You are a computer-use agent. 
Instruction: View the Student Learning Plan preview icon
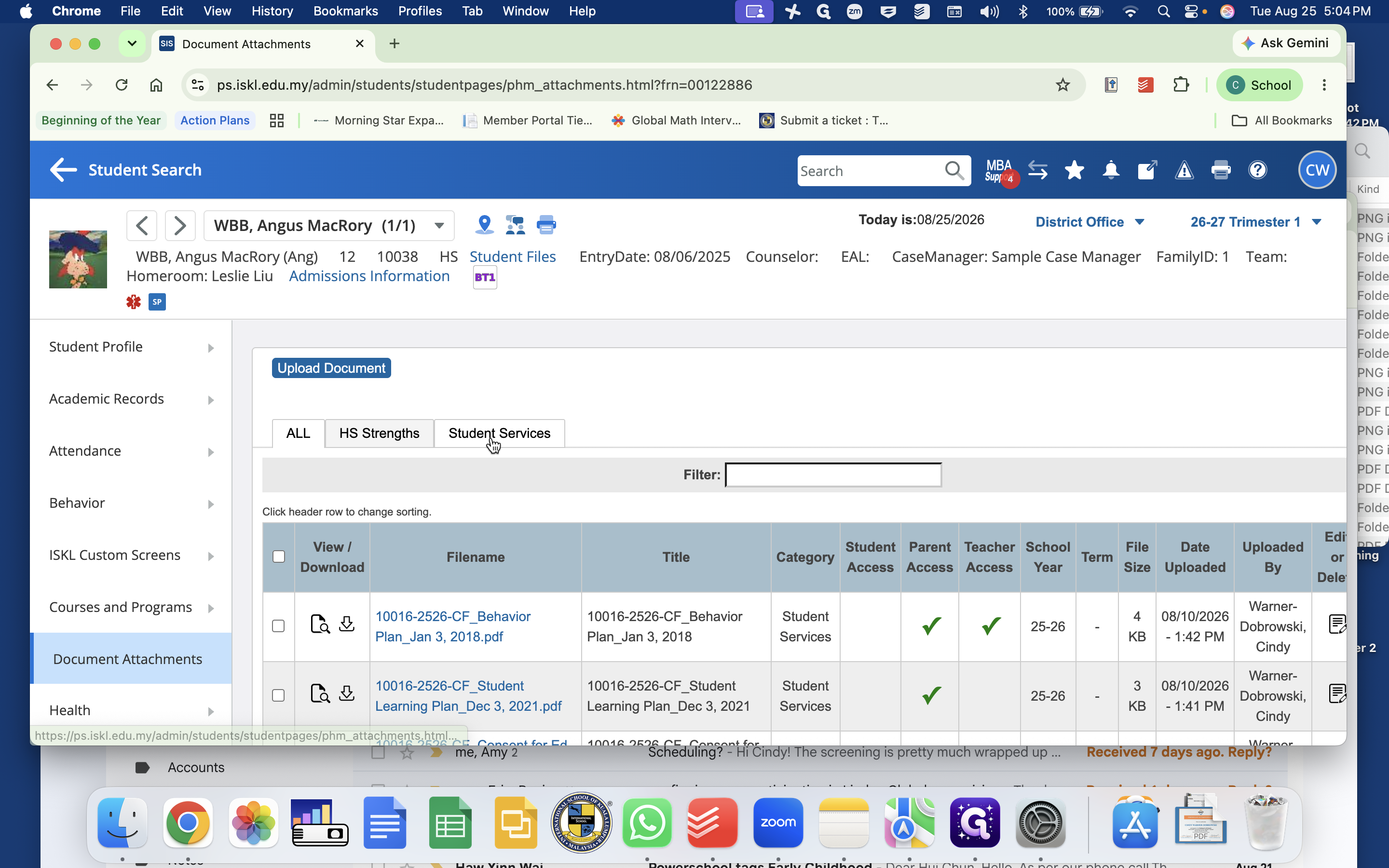320,693
